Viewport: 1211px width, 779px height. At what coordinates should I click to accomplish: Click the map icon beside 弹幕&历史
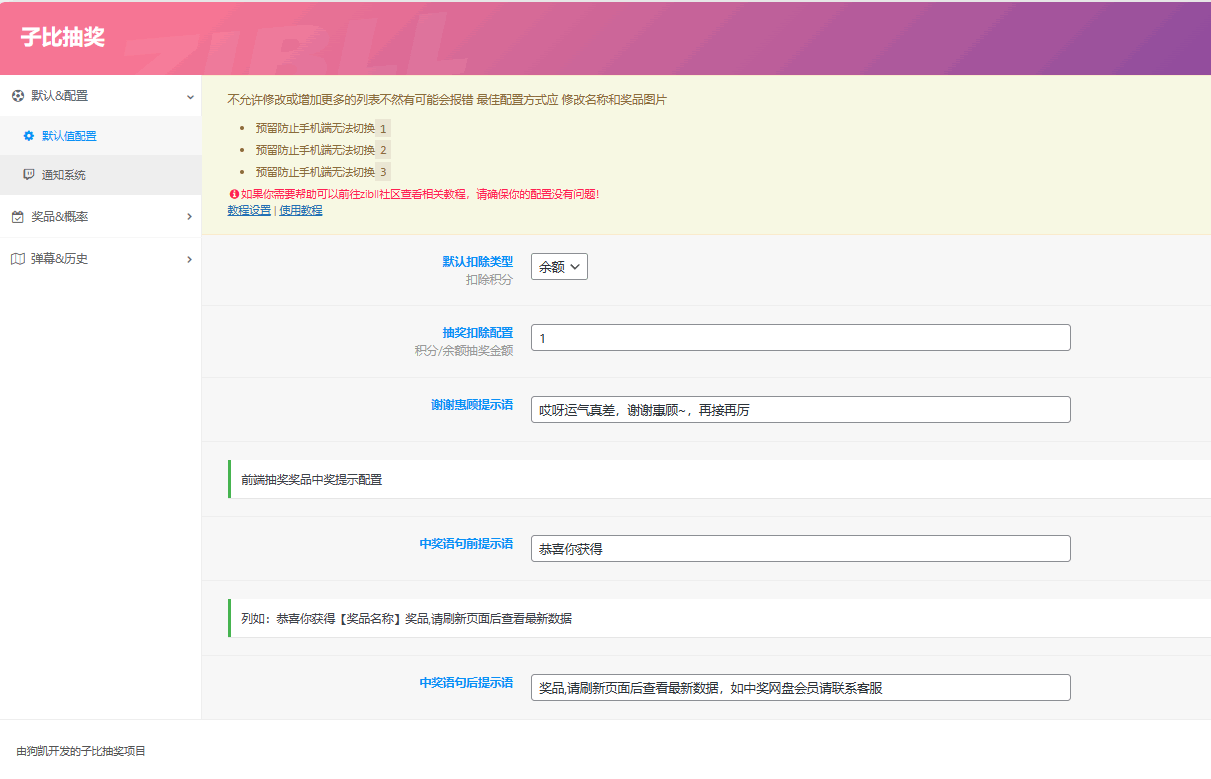click(x=18, y=259)
